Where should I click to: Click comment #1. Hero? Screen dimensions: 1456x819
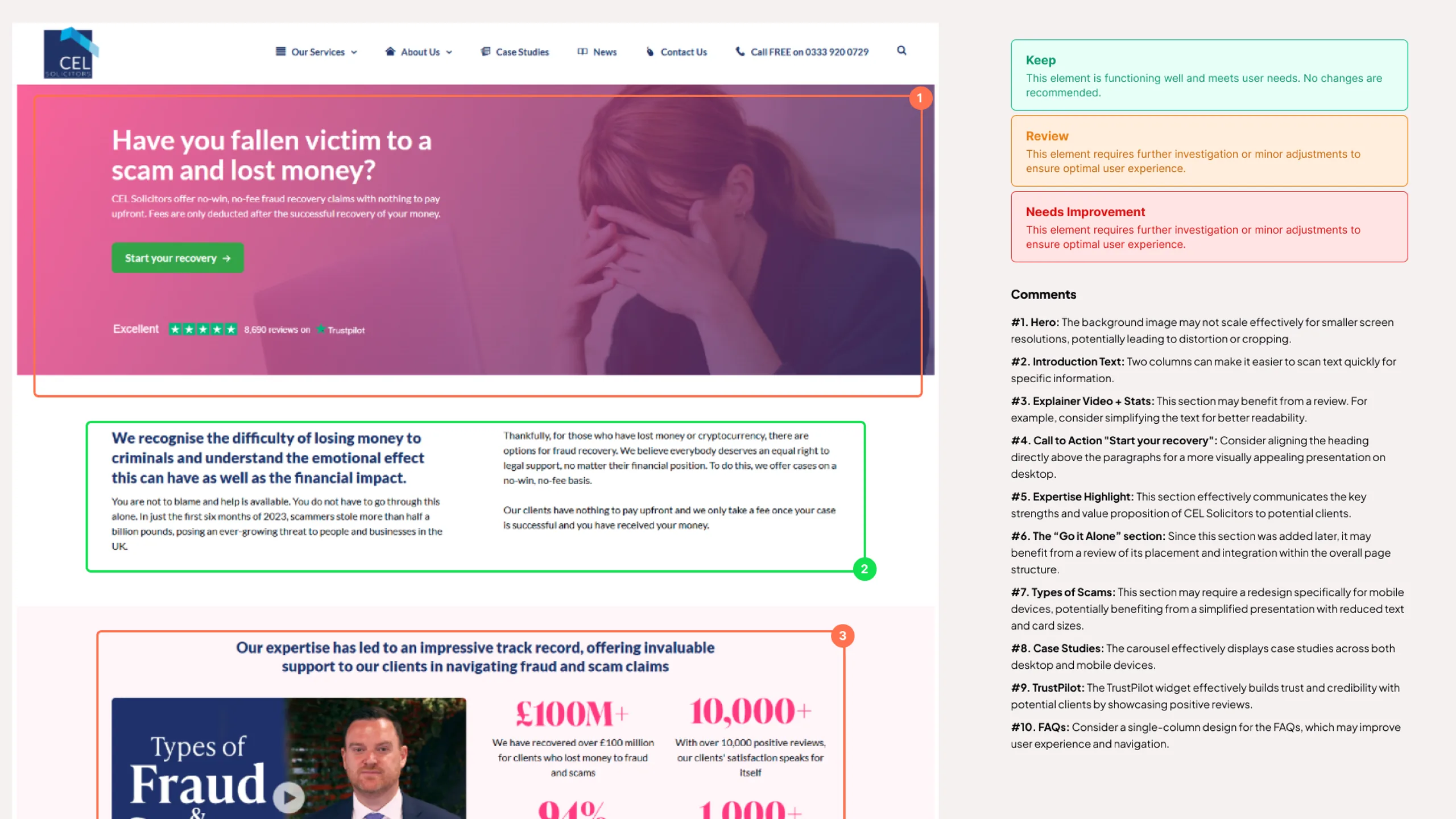coord(1202,330)
